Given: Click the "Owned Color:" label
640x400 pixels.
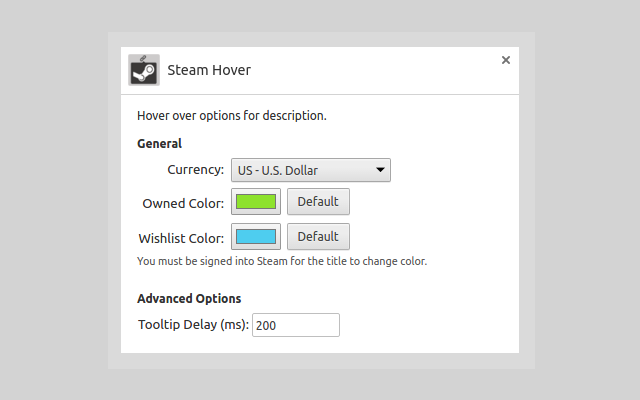Looking at the screenshot, I should tap(183, 203).
